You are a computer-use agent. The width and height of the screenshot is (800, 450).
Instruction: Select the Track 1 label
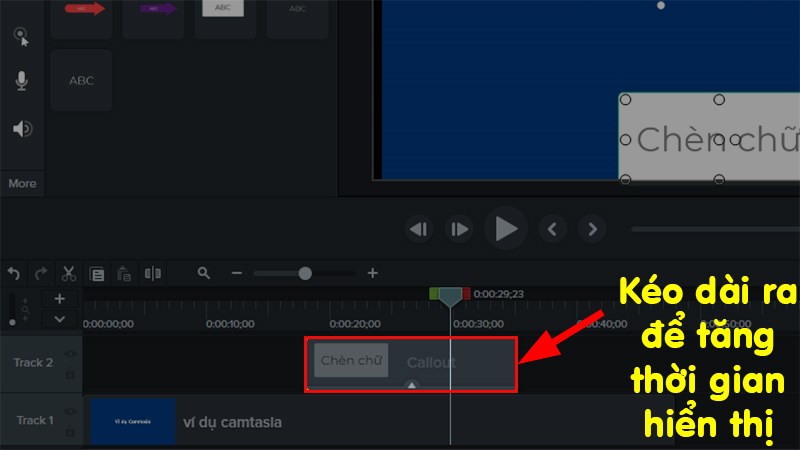click(35, 420)
